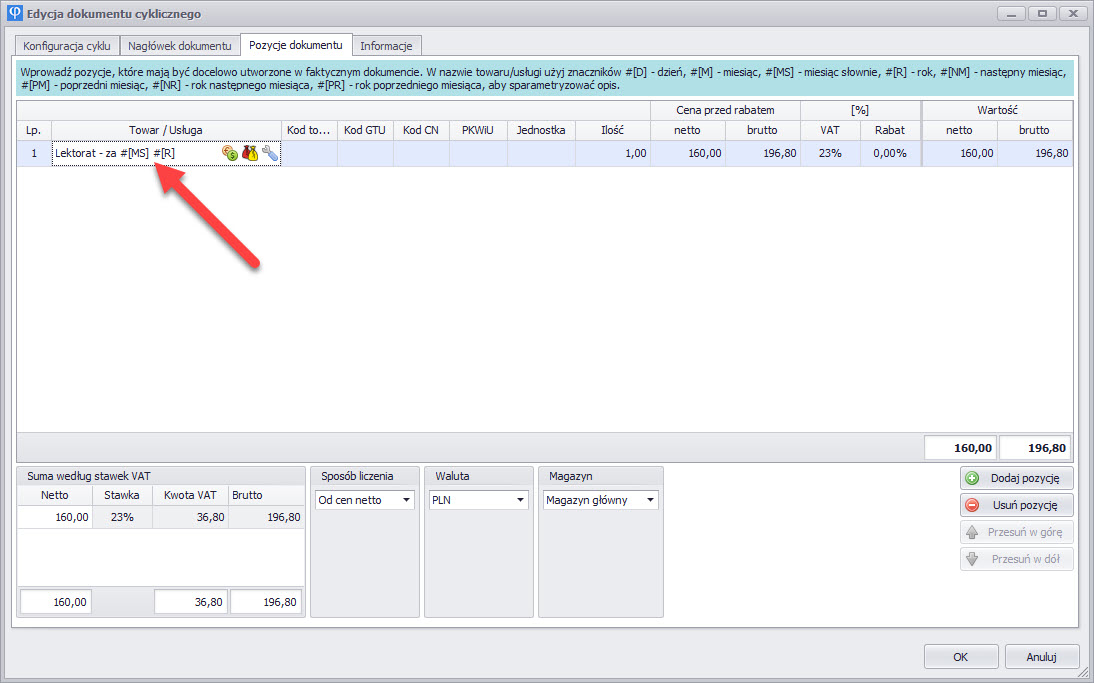Image resolution: width=1094 pixels, height=683 pixels.
Task: Click the green plus Dodaj pozycję button
Action: click(1017, 479)
